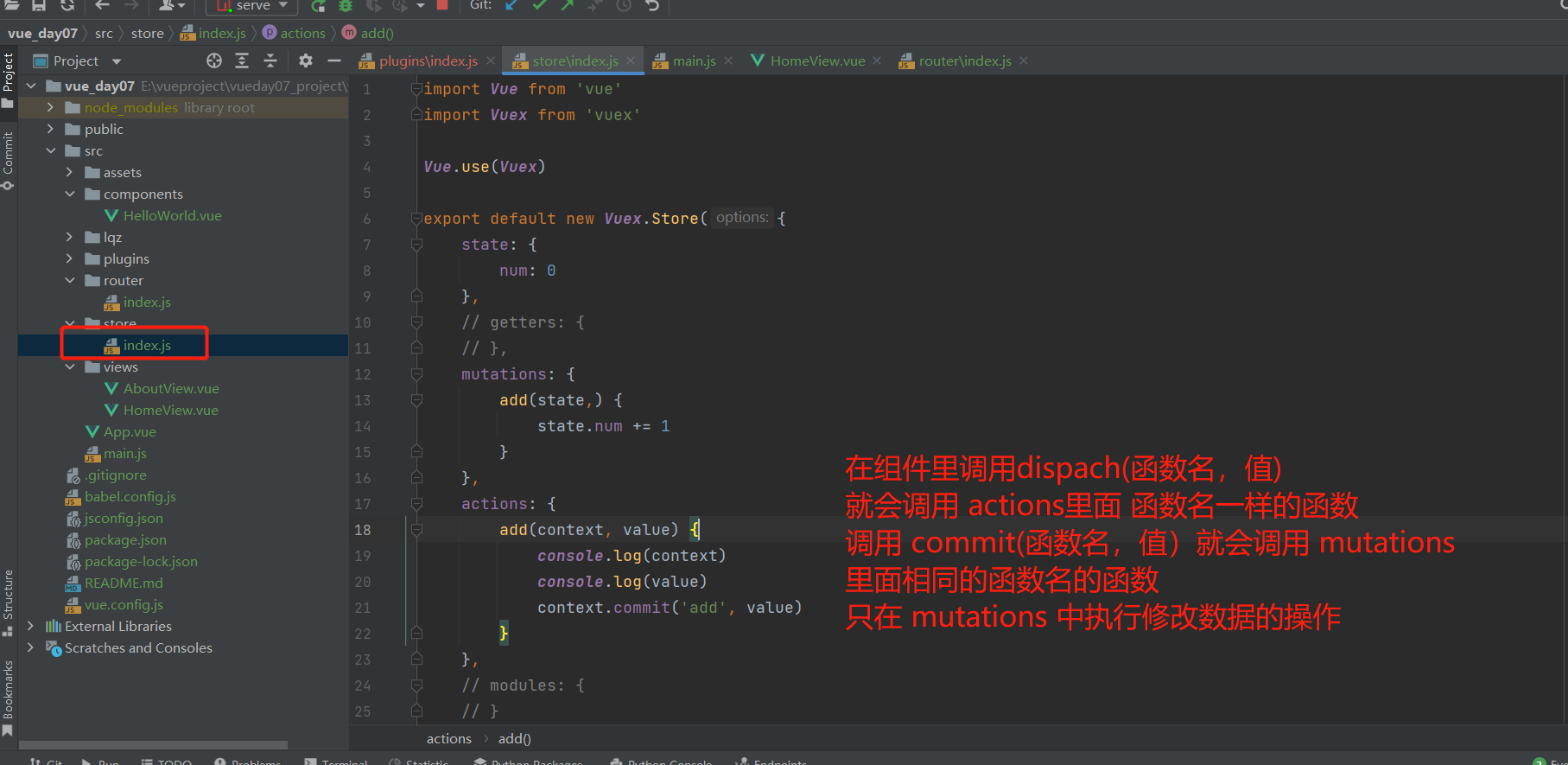Expand the assets folder arrow
The image size is (1568, 765).
pyautogui.click(x=70, y=172)
